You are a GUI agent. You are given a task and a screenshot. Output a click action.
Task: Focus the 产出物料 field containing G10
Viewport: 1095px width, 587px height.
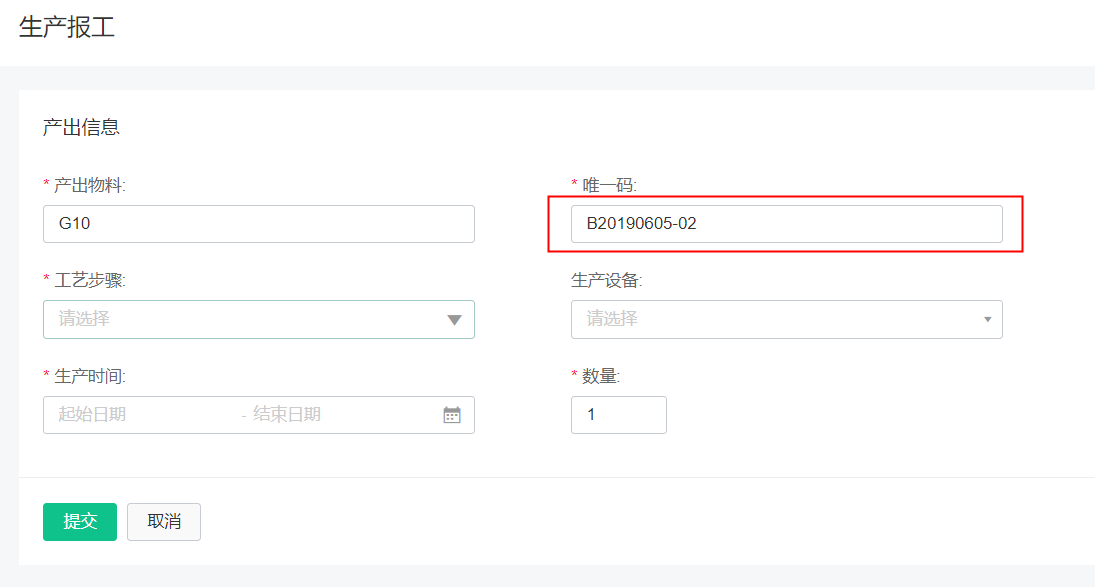tap(258, 224)
